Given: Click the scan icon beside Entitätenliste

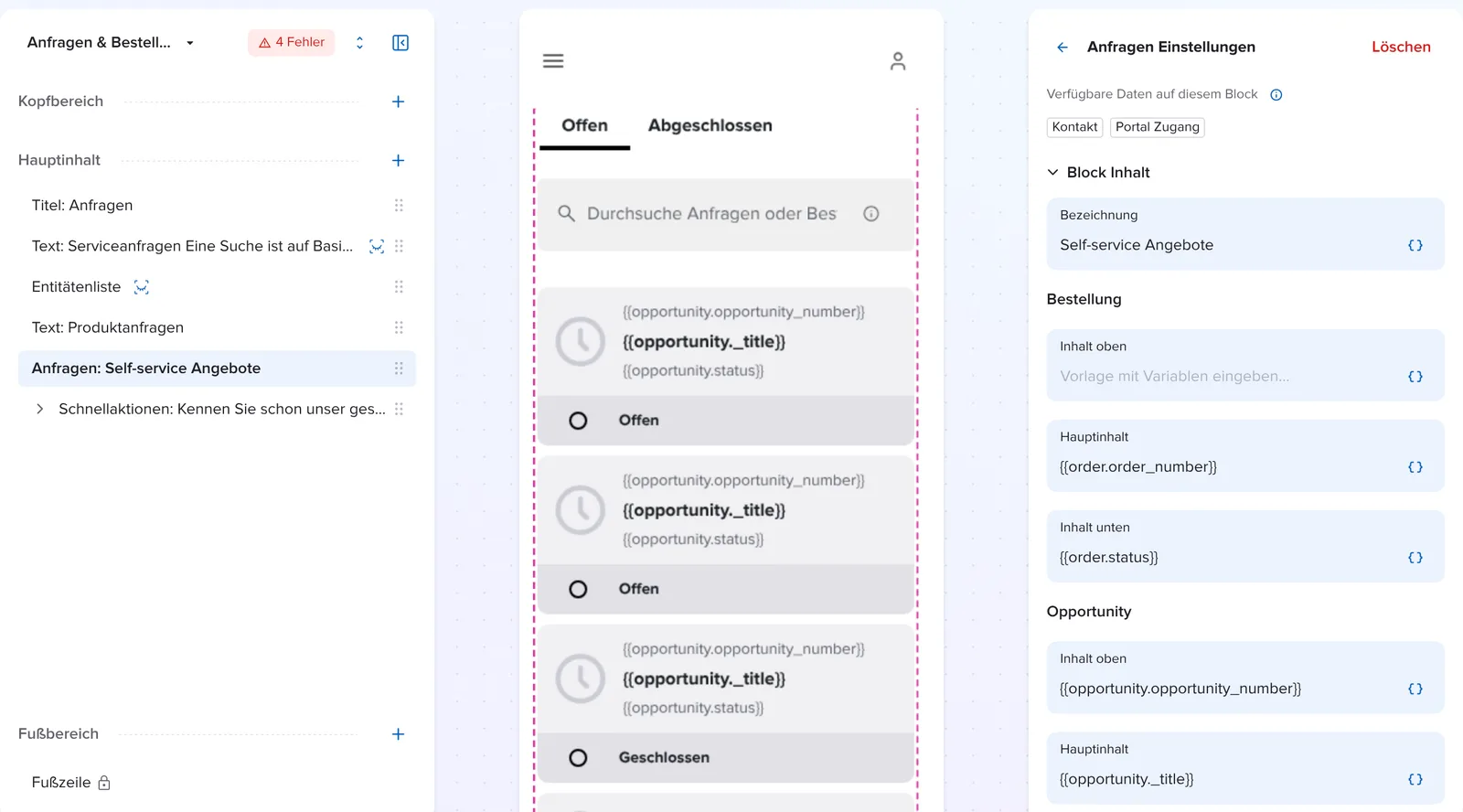Looking at the screenshot, I should pyautogui.click(x=142, y=287).
